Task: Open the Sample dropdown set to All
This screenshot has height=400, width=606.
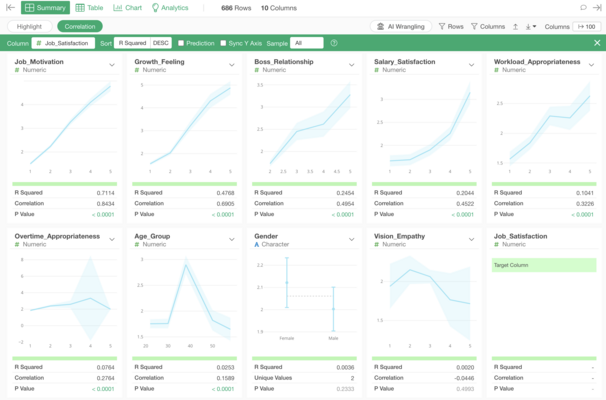Action: pos(307,43)
